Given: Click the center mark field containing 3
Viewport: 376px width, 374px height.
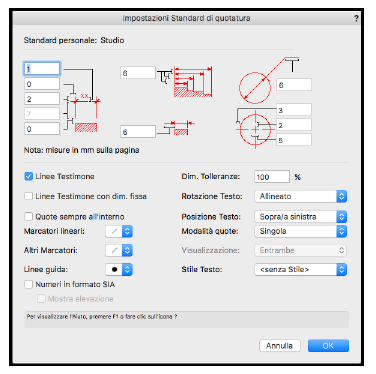Looking at the screenshot, I should click(x=294, y=110).
